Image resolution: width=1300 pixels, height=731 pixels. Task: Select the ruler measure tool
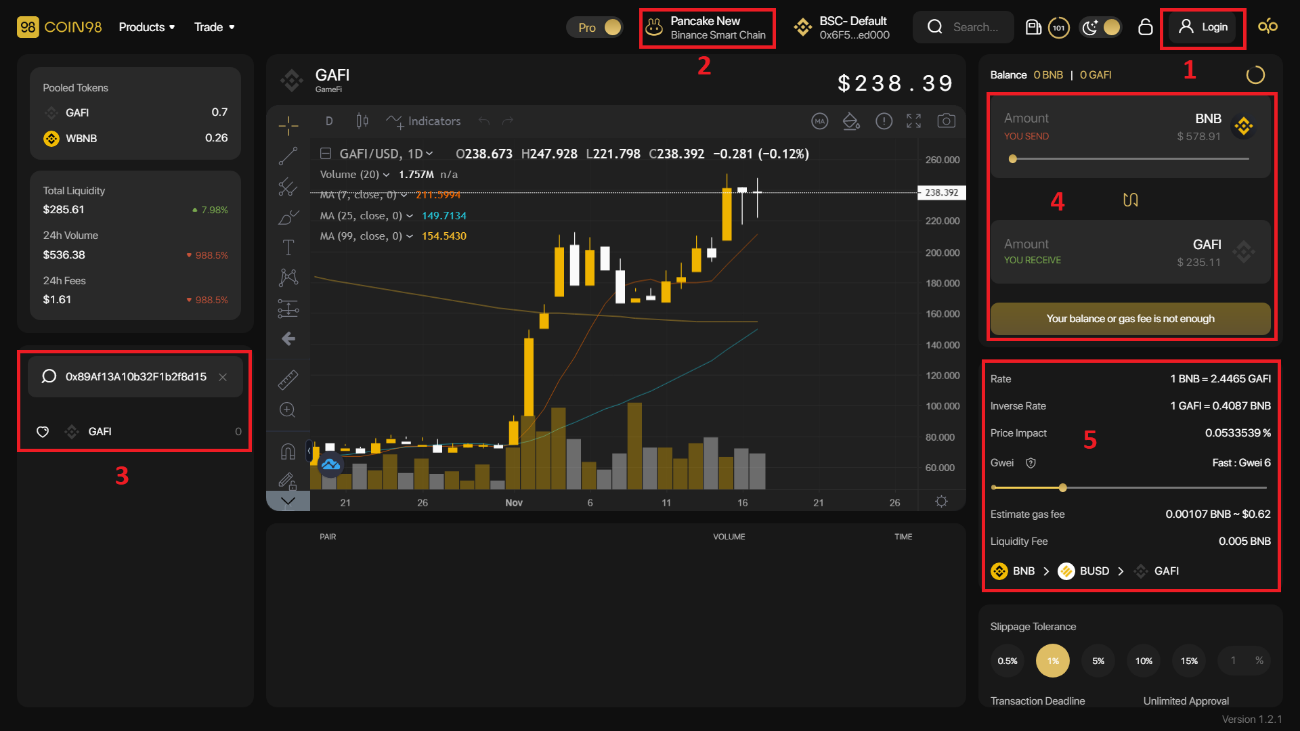click(288, 379)
